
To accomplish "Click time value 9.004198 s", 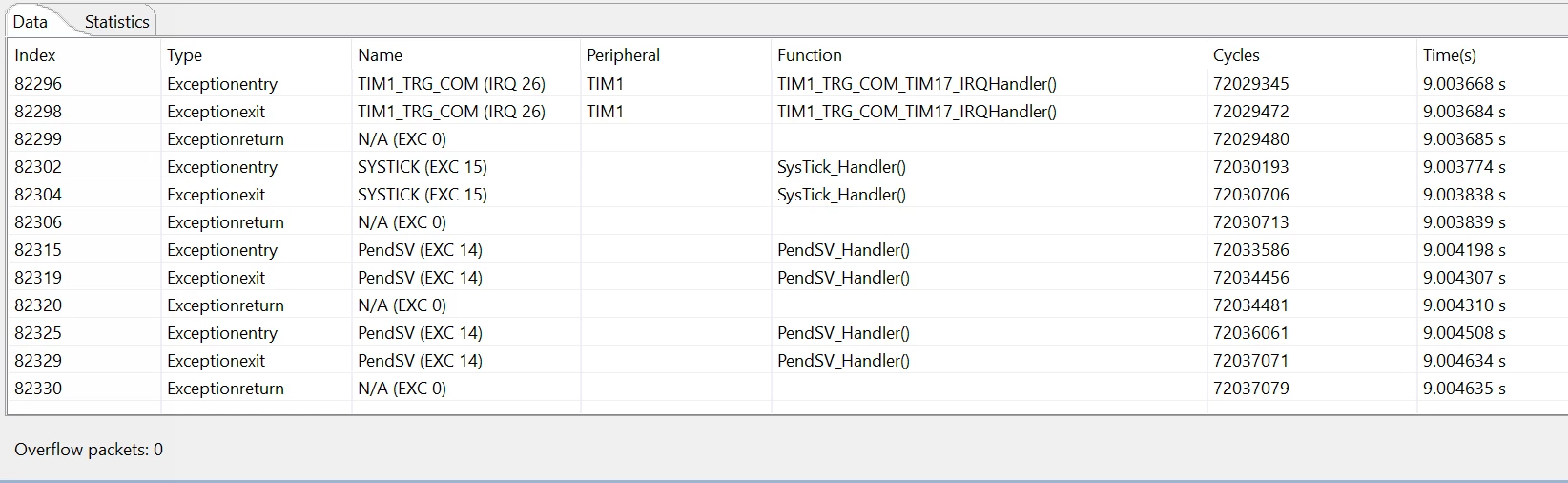I will (x=1464, y=250).
